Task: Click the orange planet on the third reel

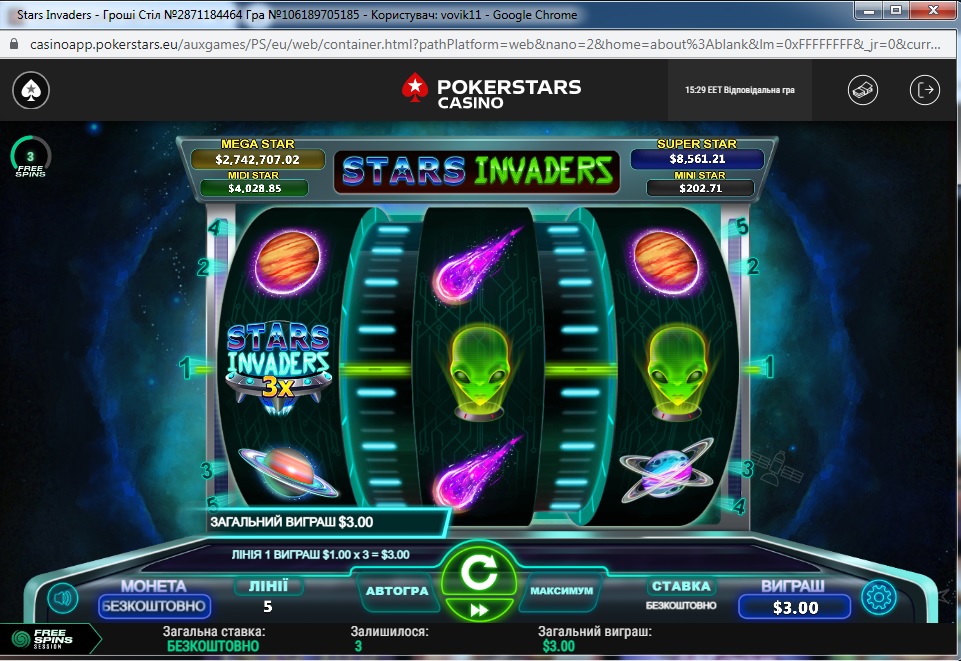Action: click(666, 262)
